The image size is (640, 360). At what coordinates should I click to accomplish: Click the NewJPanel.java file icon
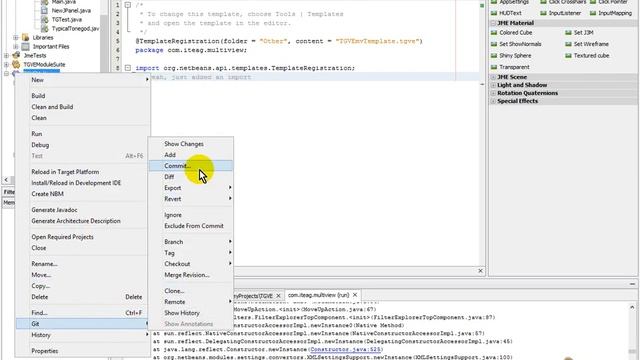coord(44,11)
